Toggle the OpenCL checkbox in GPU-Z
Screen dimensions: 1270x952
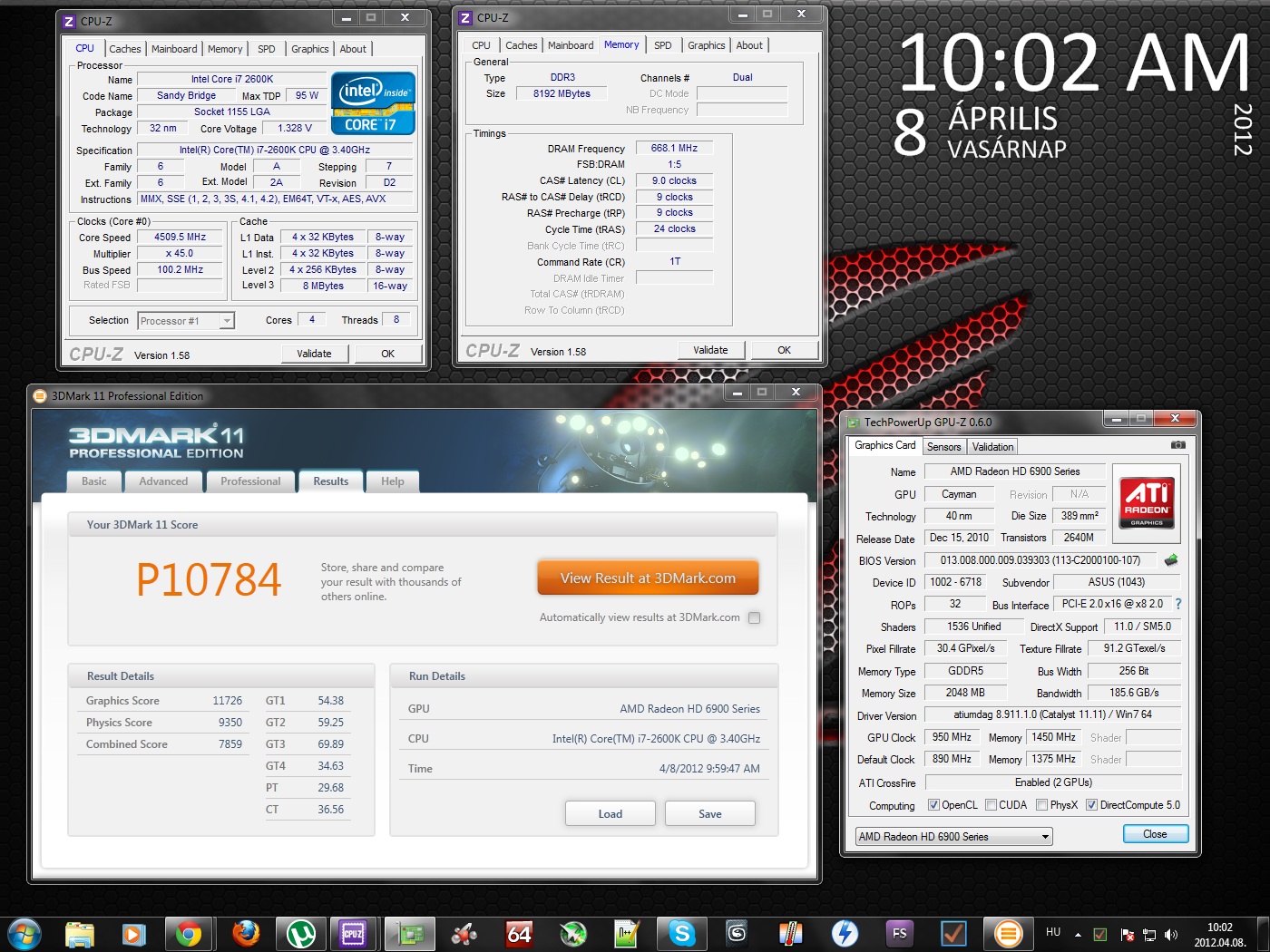pyautogui.click(x=933, y=805)
